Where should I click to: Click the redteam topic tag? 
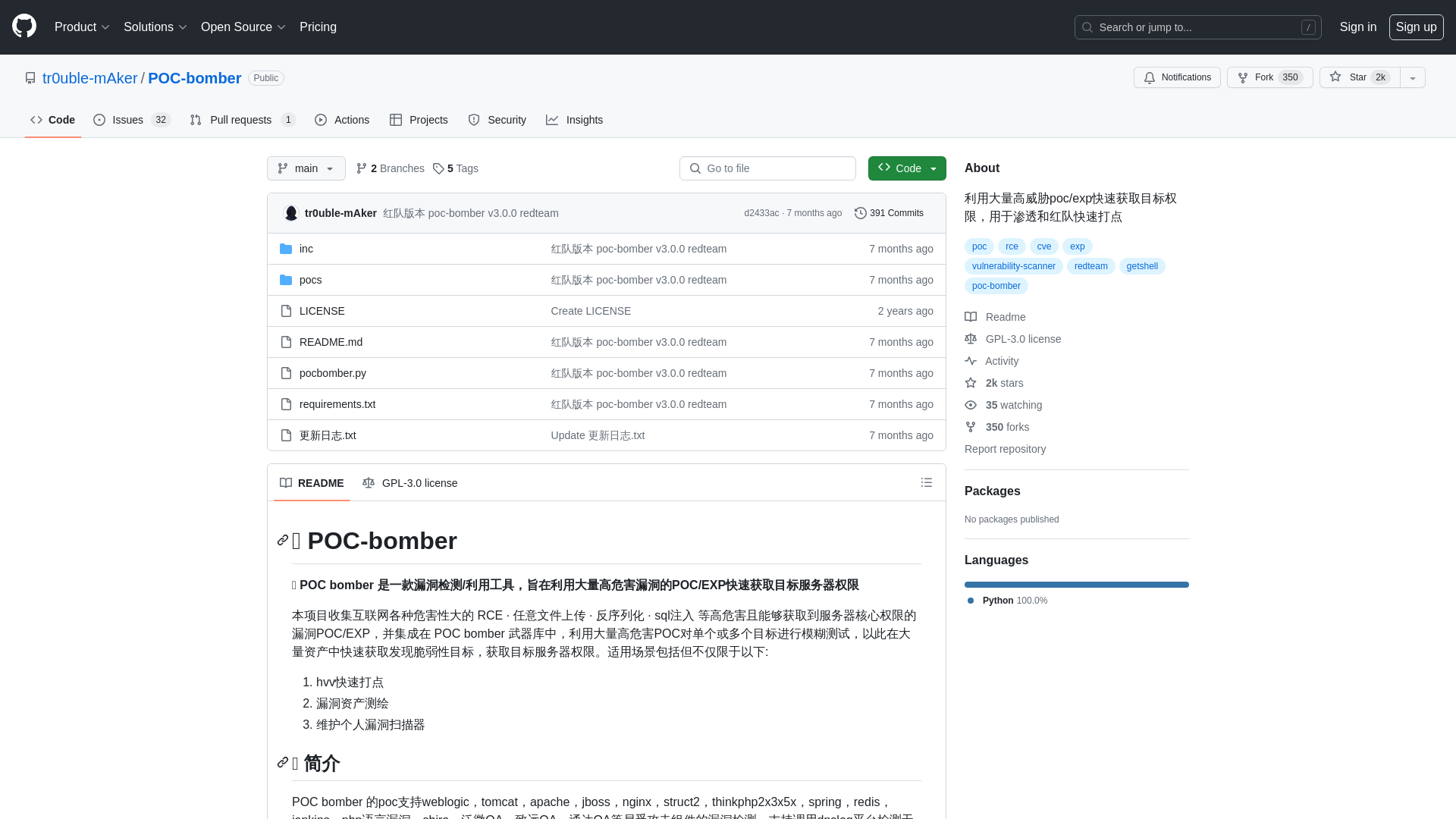coord(1090,266)
